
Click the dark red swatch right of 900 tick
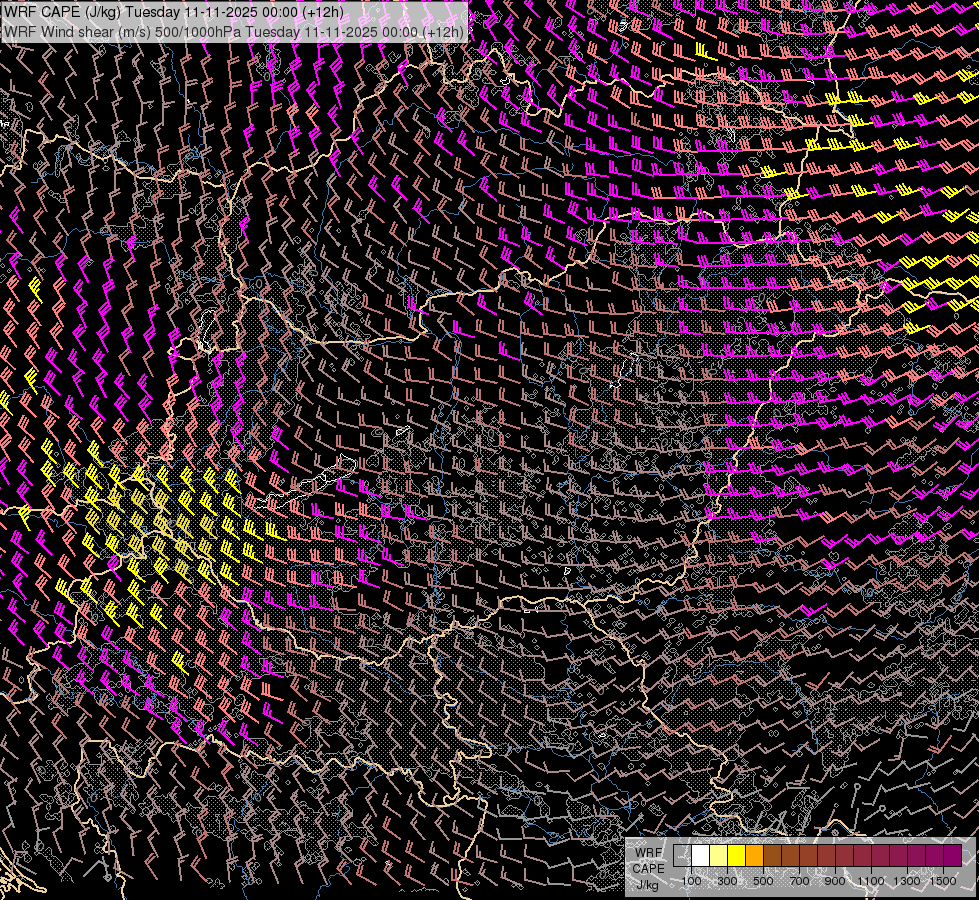click(x=844, y=855)
